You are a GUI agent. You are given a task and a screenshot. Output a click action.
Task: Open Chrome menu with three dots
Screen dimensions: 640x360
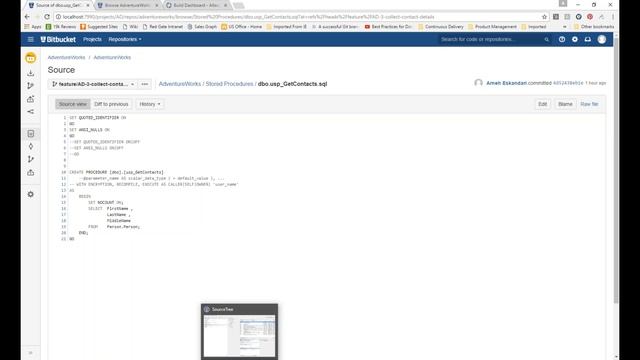(613, 17)
